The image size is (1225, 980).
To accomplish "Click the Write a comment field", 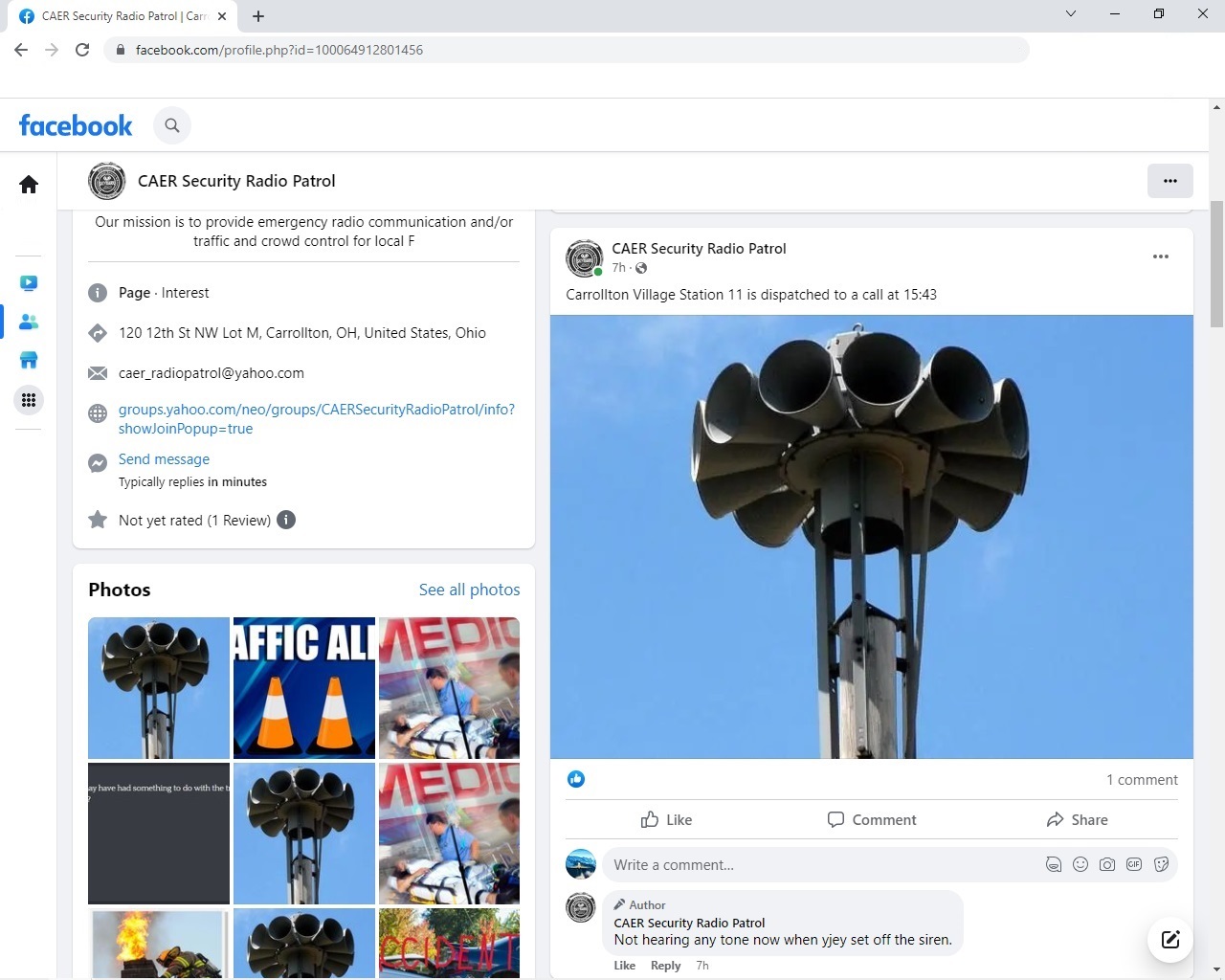I will [823, 865].
